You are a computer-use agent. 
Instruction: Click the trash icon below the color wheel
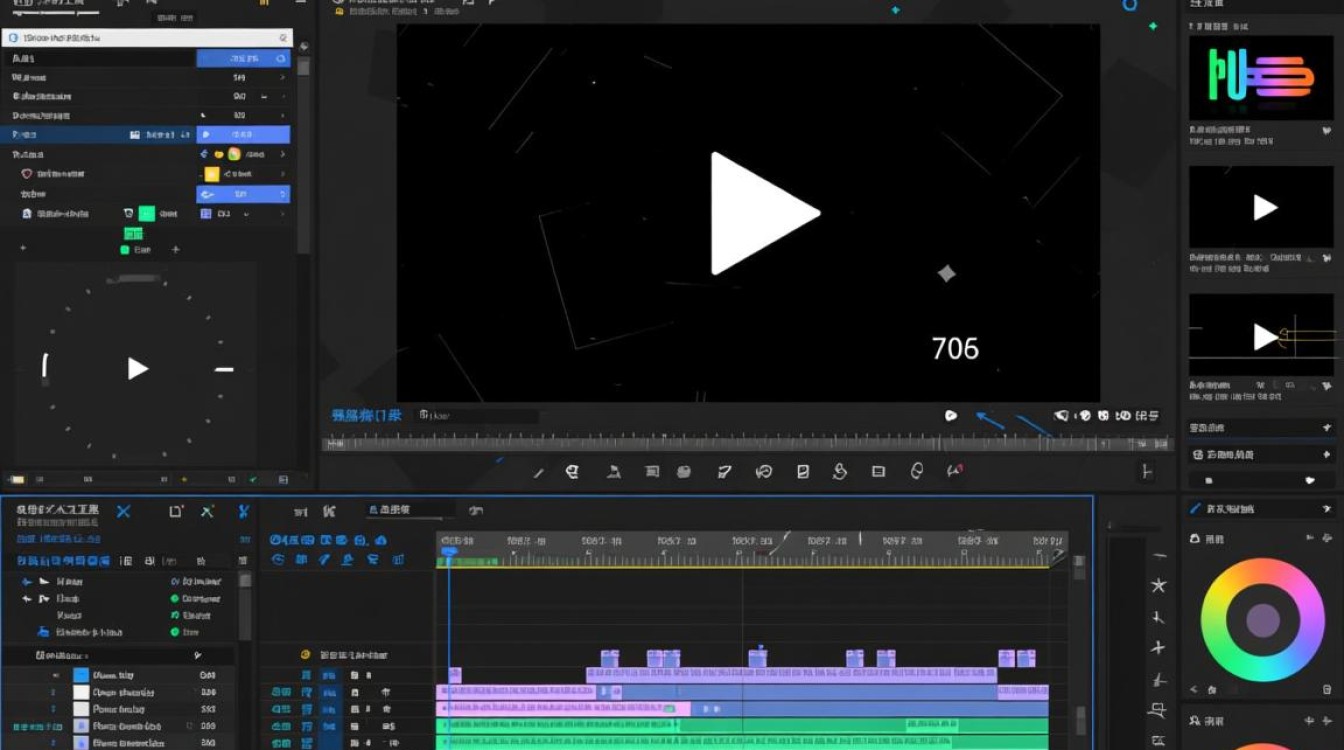click(1327, 689)
